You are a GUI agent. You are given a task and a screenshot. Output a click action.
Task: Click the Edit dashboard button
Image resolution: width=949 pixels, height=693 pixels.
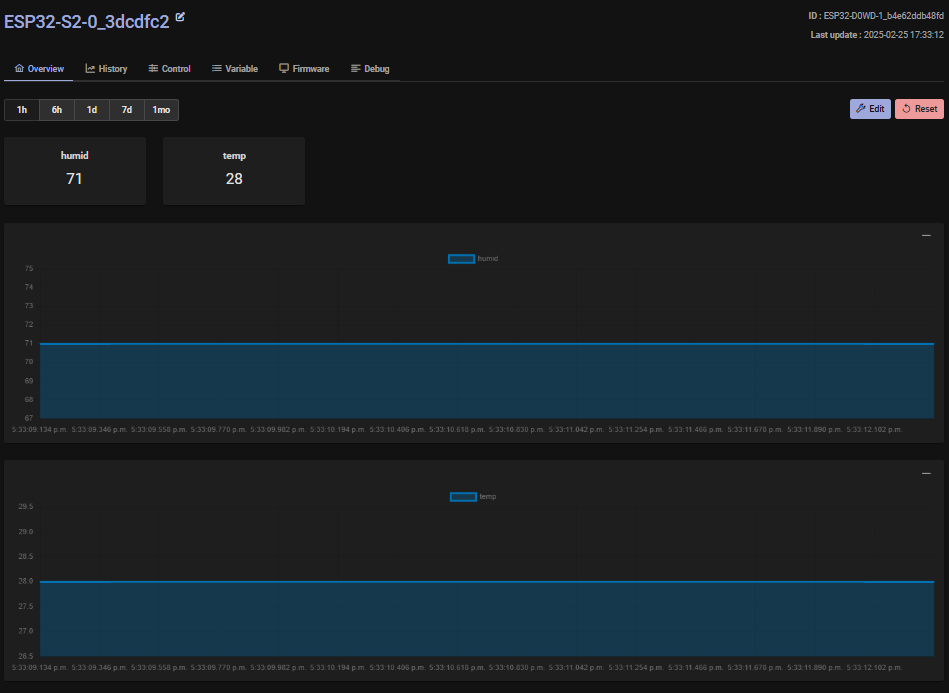[869, 109]
